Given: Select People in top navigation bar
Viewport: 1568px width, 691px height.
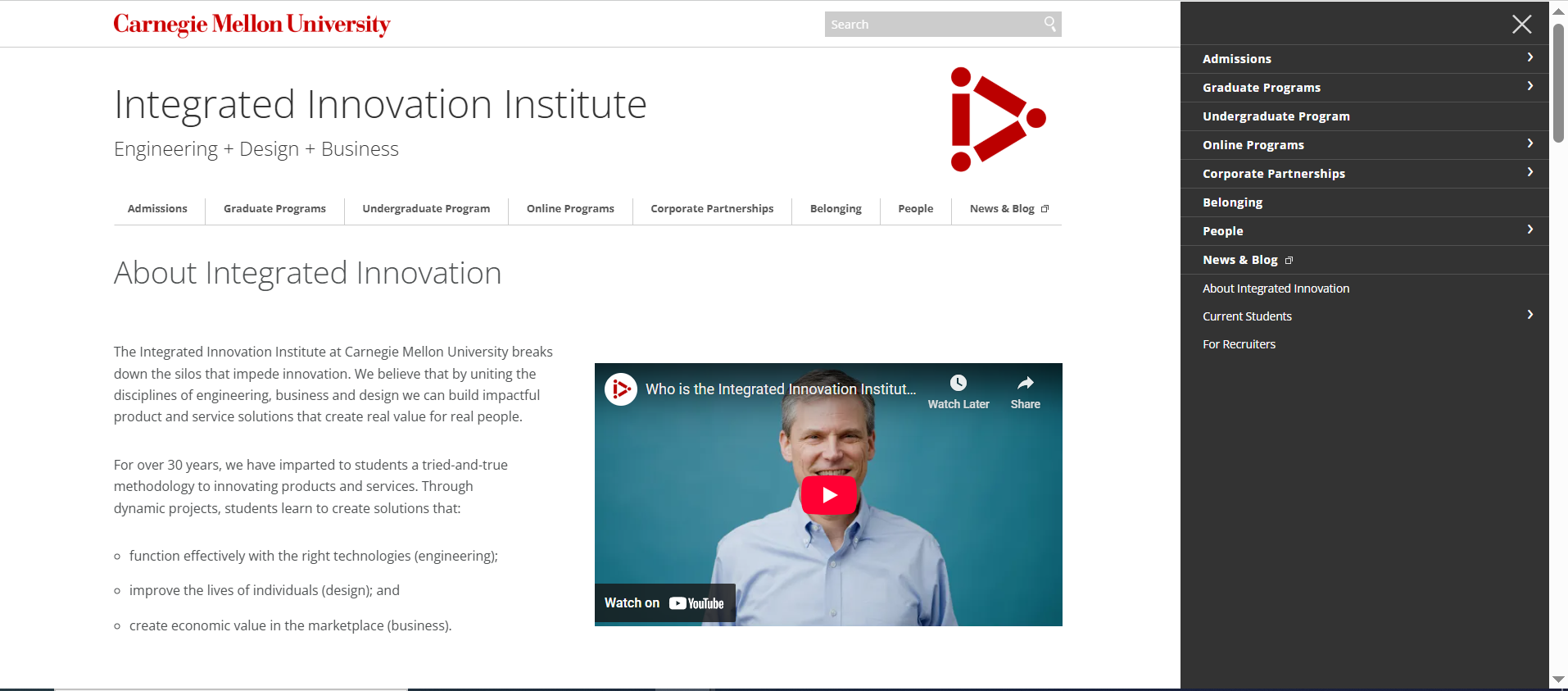Looking at the screenshot, I should point(915,209).
